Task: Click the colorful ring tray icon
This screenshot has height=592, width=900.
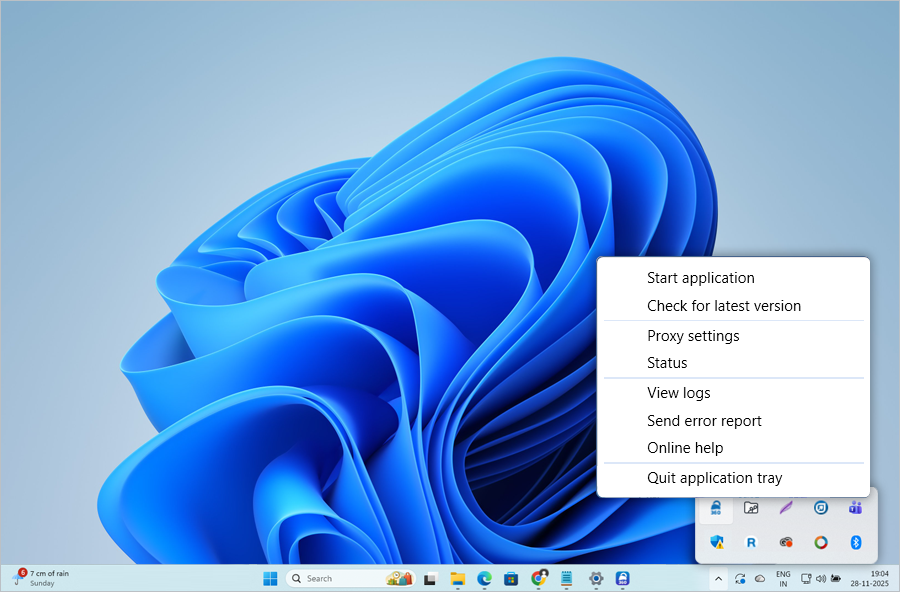Action: 820,542
